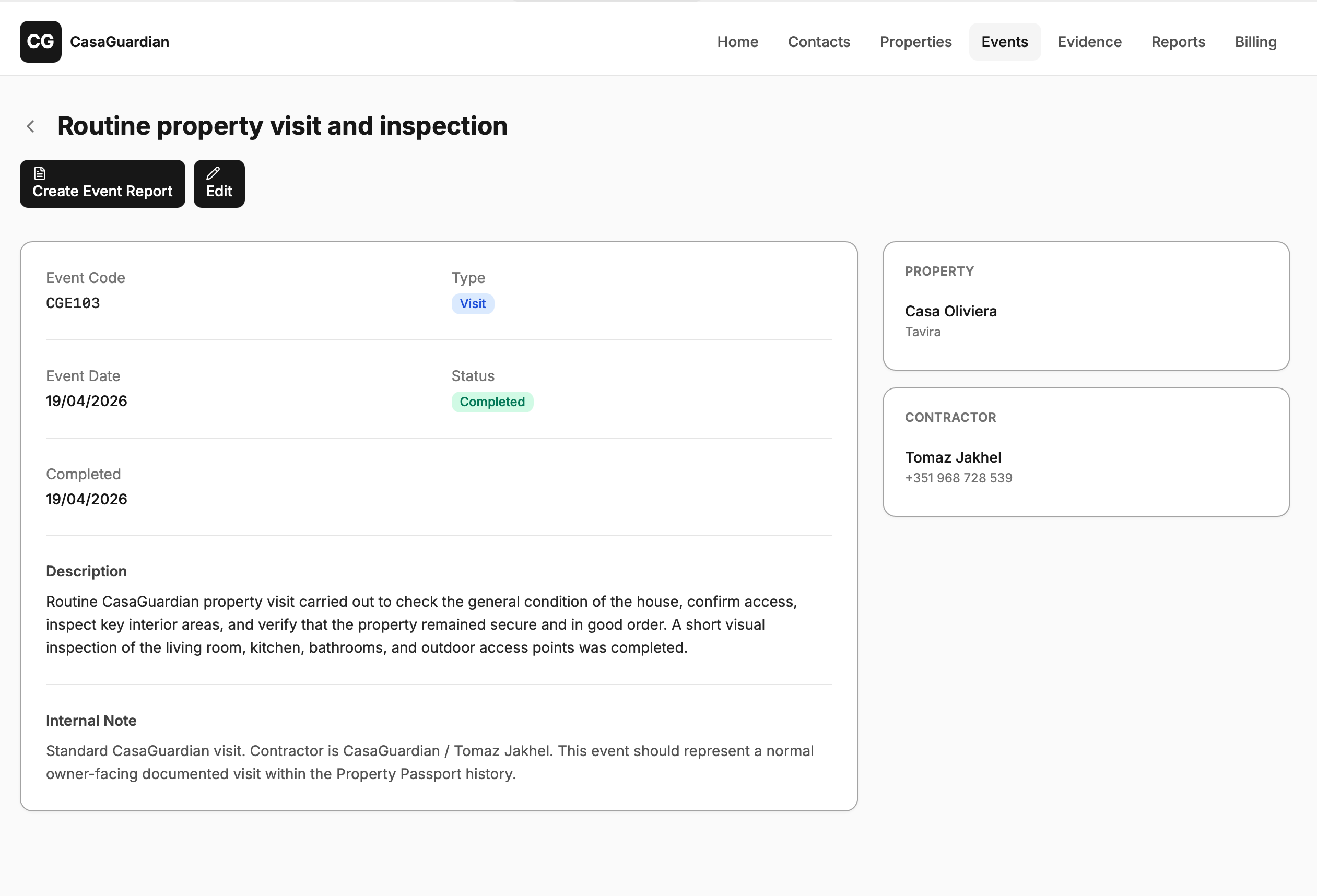The height and width of the screenshot is (896, 1317).
Task: Click the Status label
Action: [x=473, y=376]
